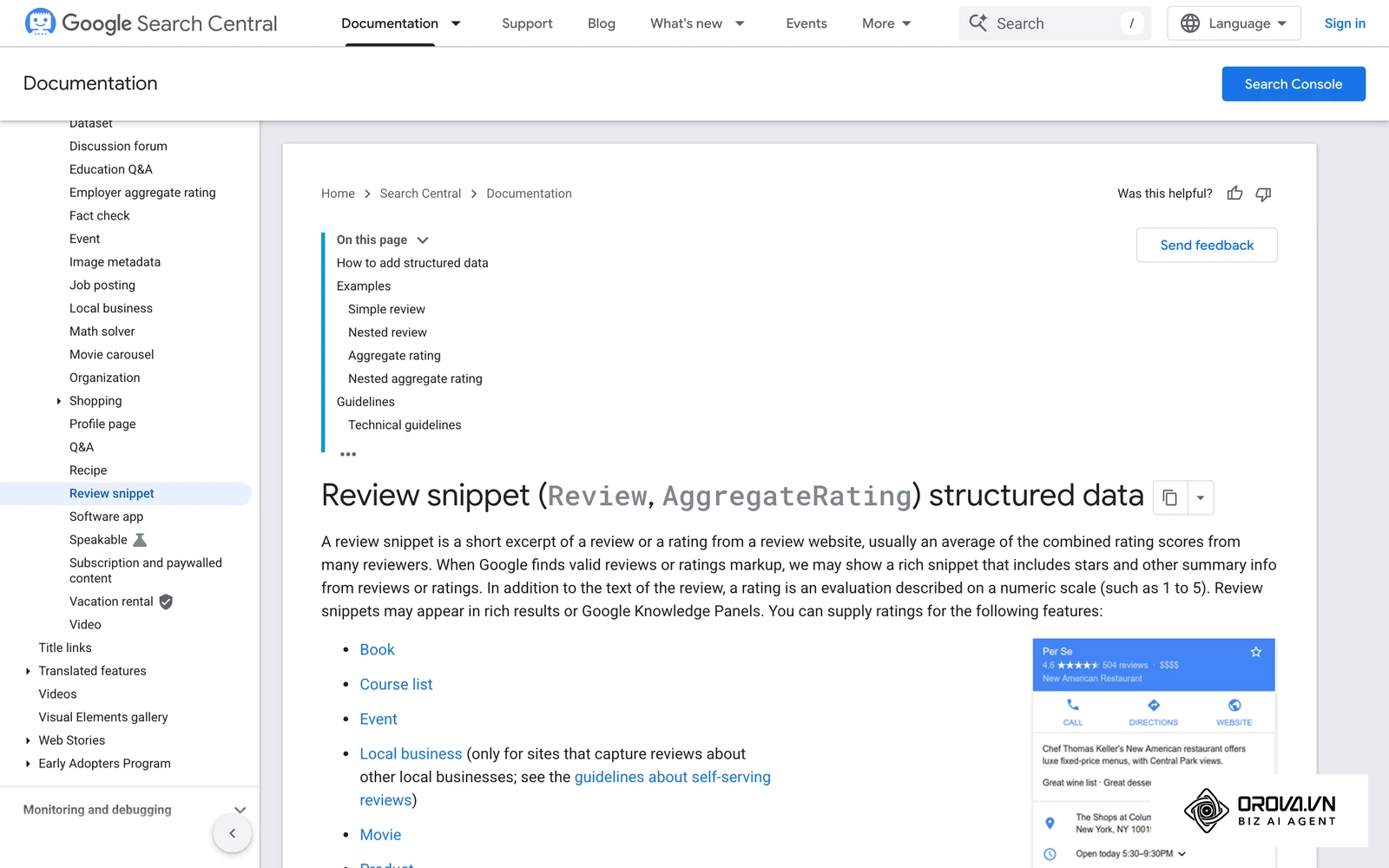Expand the Translated features section
Viewport: 1389px width, 868px height.
(28, 671)
